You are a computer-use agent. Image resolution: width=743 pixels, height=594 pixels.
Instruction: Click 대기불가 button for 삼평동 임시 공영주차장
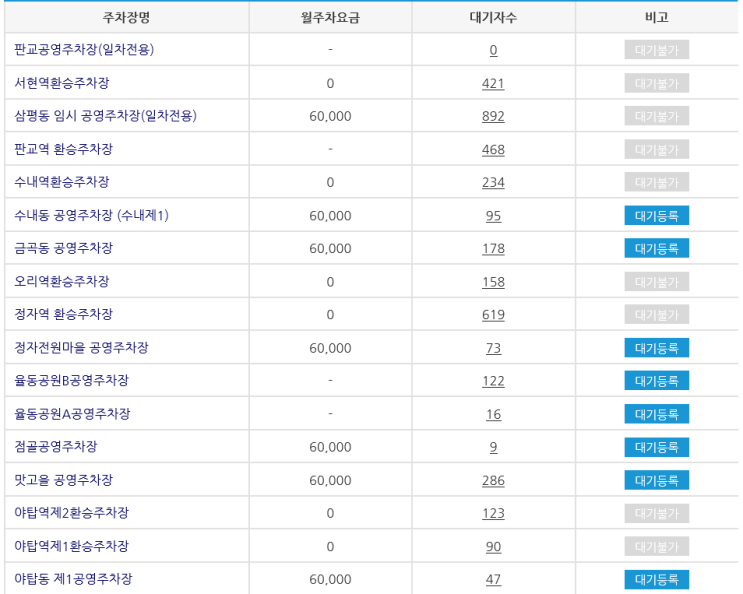pos(656,116)
